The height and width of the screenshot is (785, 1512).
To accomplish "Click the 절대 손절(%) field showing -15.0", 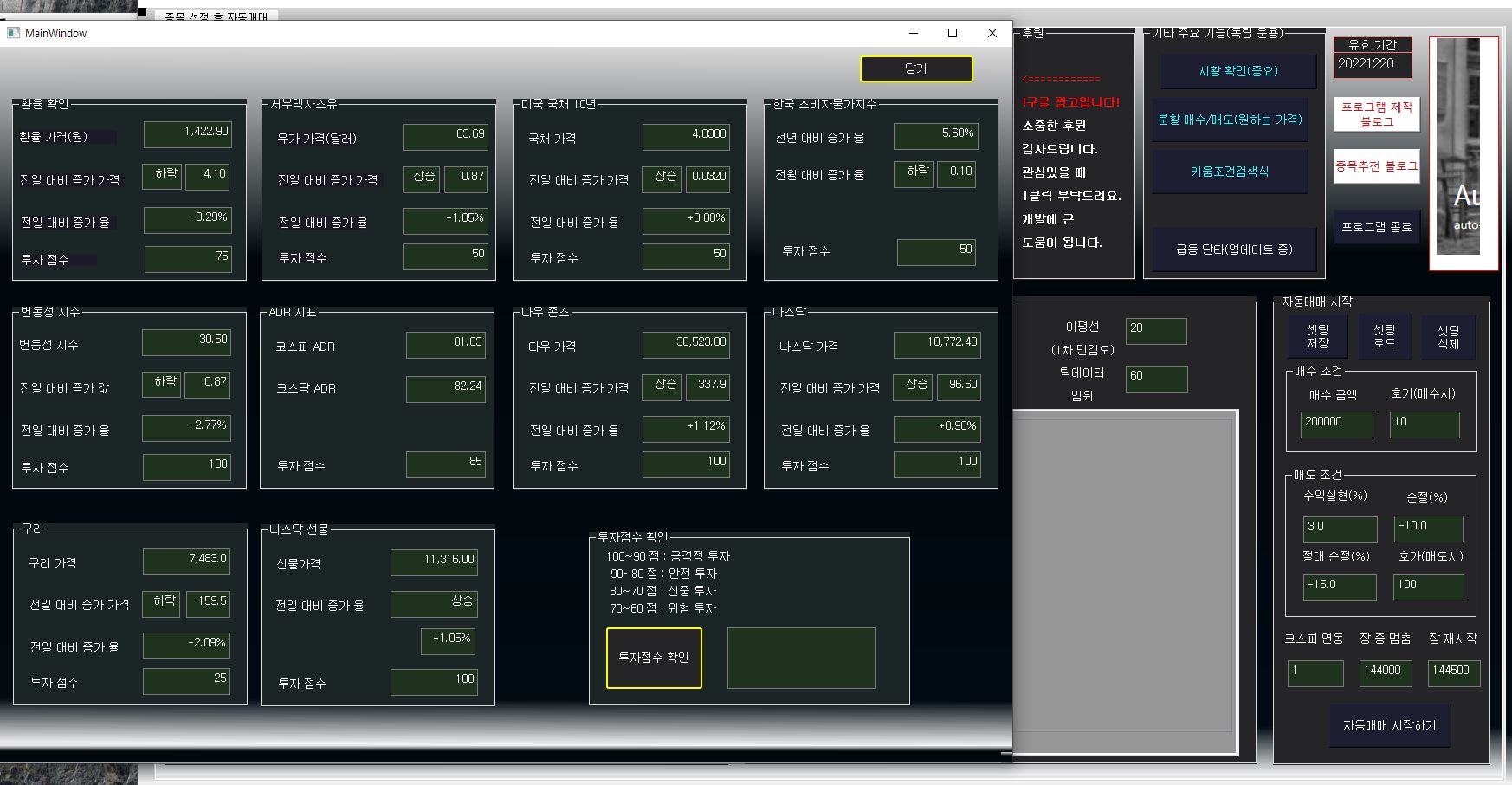I will click(x=1340, y=587).
